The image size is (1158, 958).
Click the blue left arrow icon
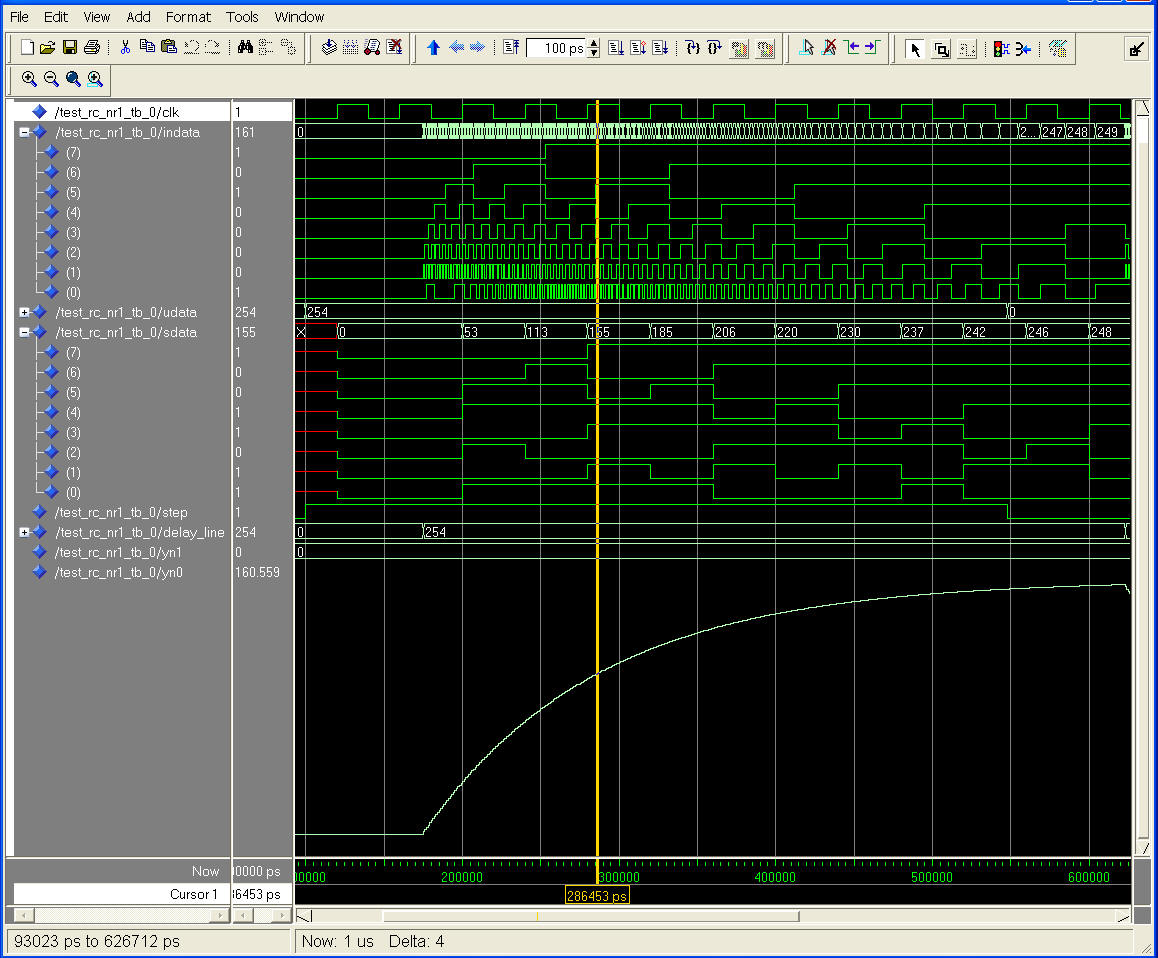click(x=456, y=48)
